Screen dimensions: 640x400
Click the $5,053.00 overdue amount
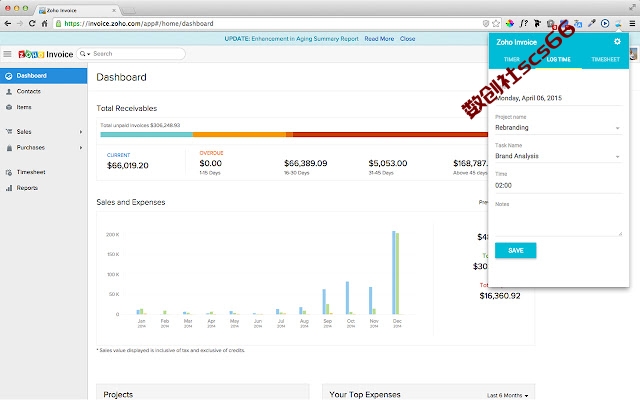click(x=388, y=163)
